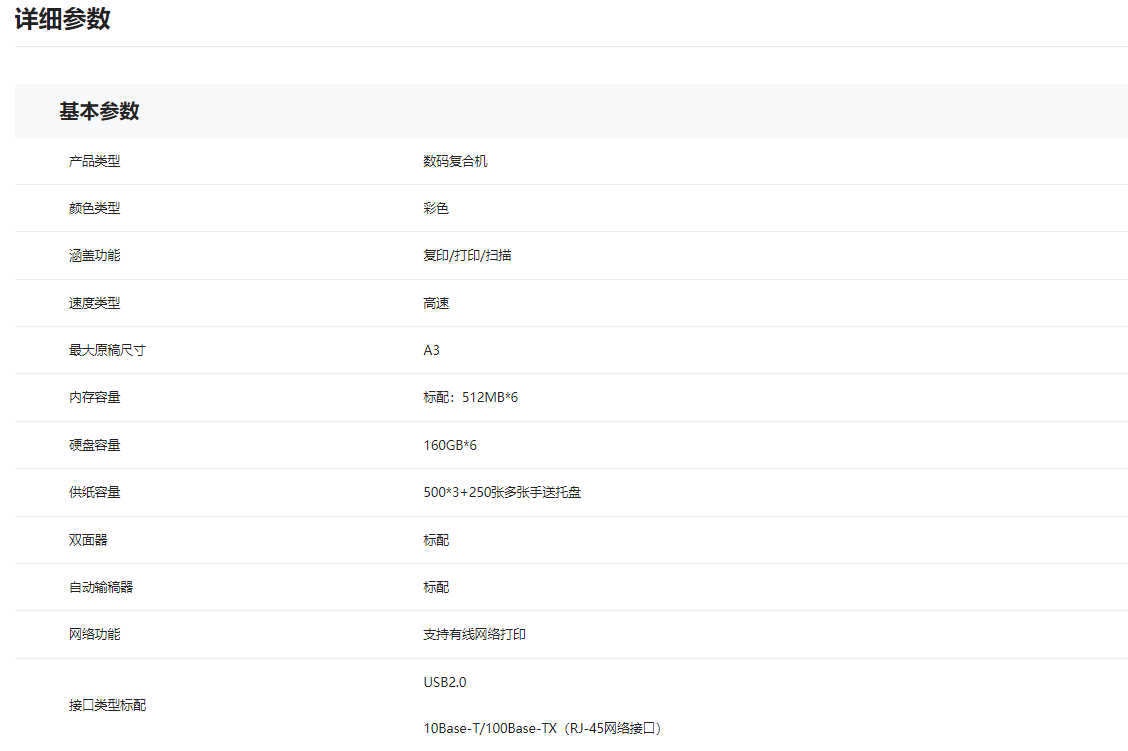Select the 160GB*6 hard disk value
The image size is (1128, 751).
click(450, 445)
